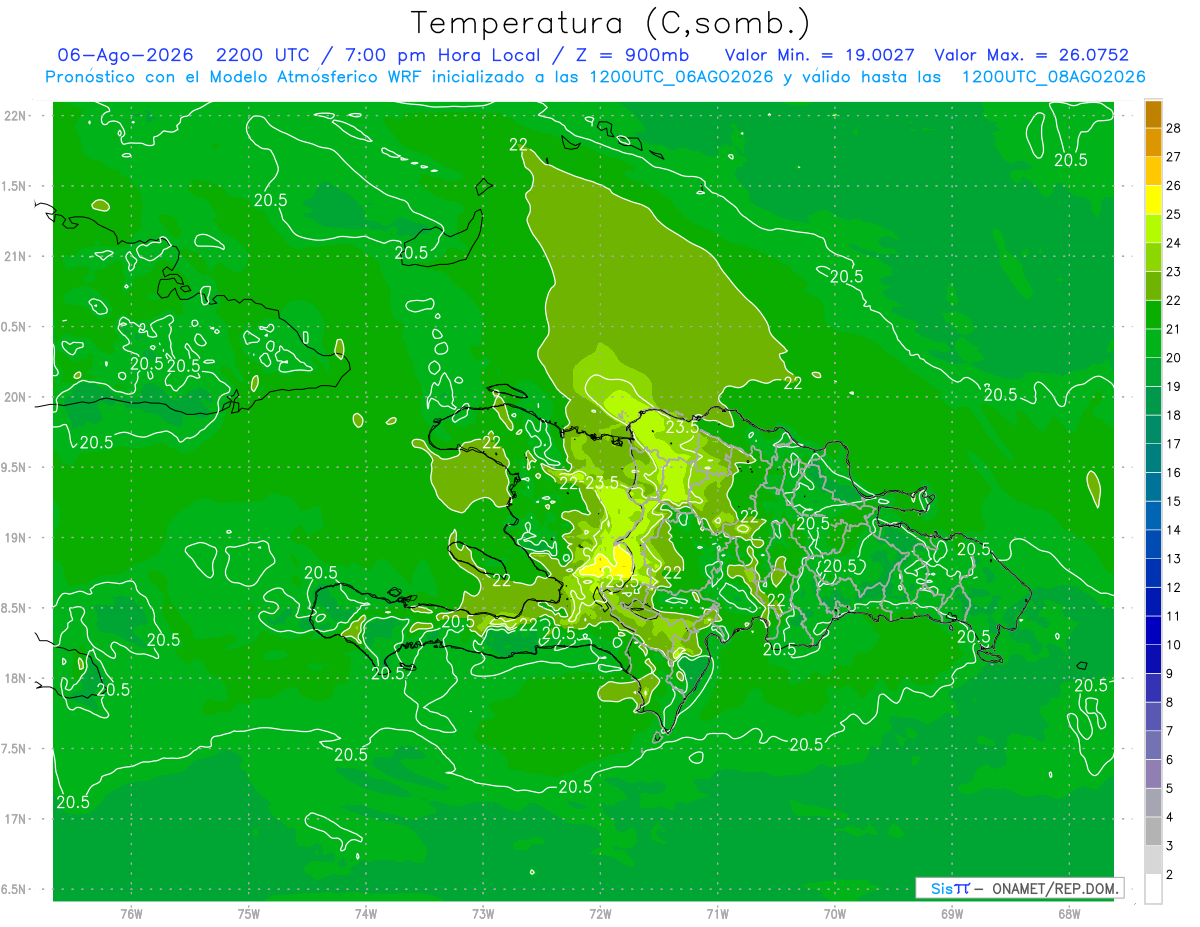The image size is (1200, 927).
Task: Click the '21N' latitude axis label
Action: pyautogui.click(x=16, y=256)
